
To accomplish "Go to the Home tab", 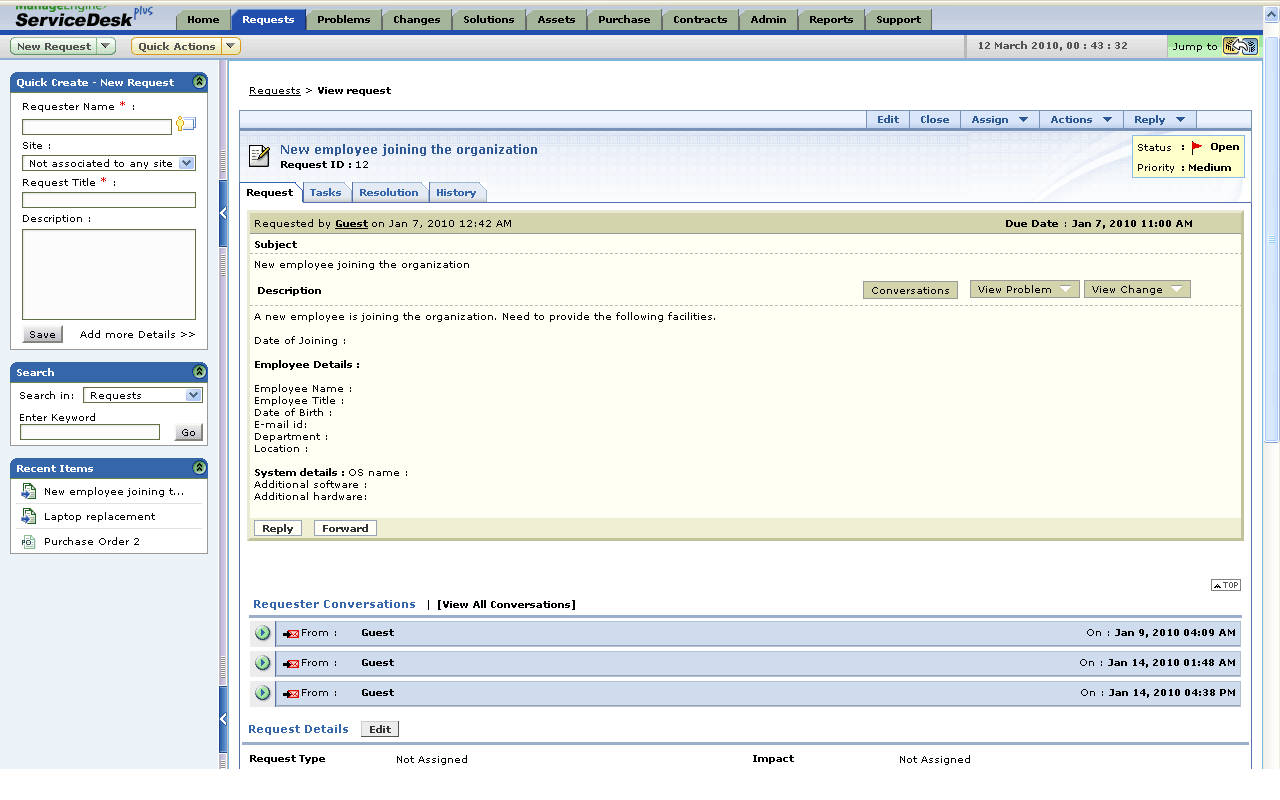I will click(x=203, y=20).
